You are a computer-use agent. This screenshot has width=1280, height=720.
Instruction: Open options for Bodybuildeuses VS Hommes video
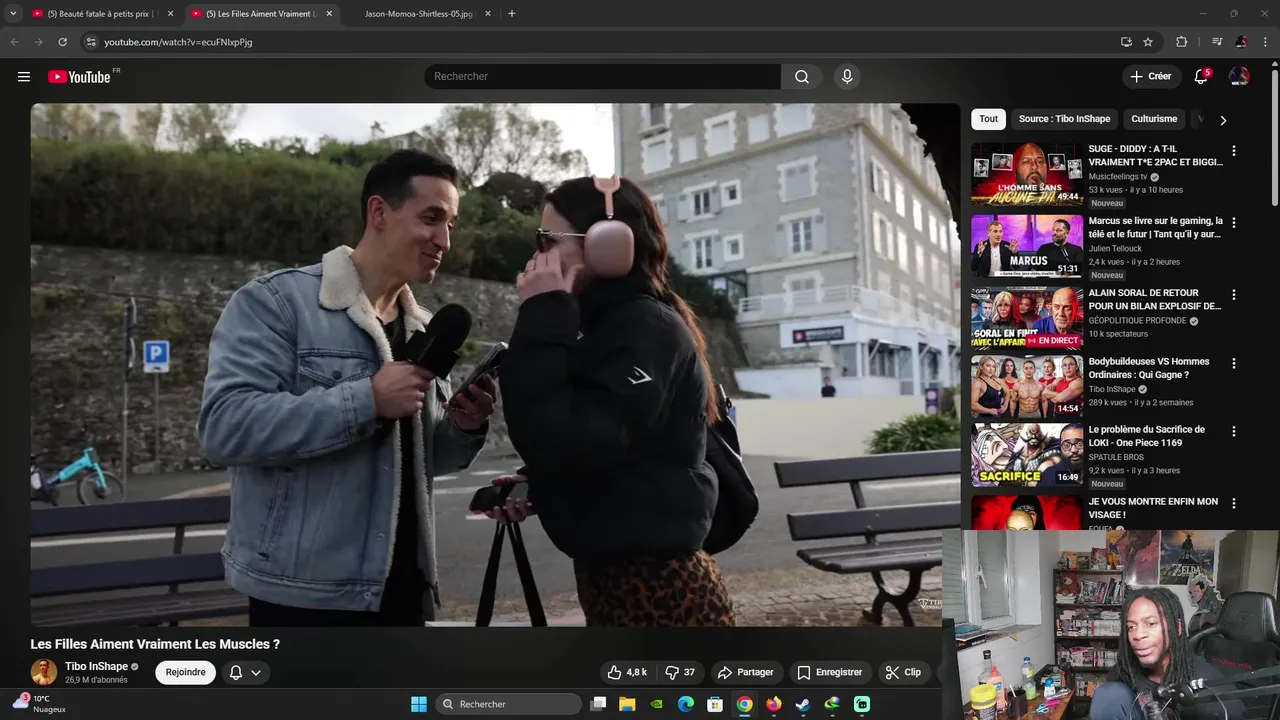point(1233,364)
